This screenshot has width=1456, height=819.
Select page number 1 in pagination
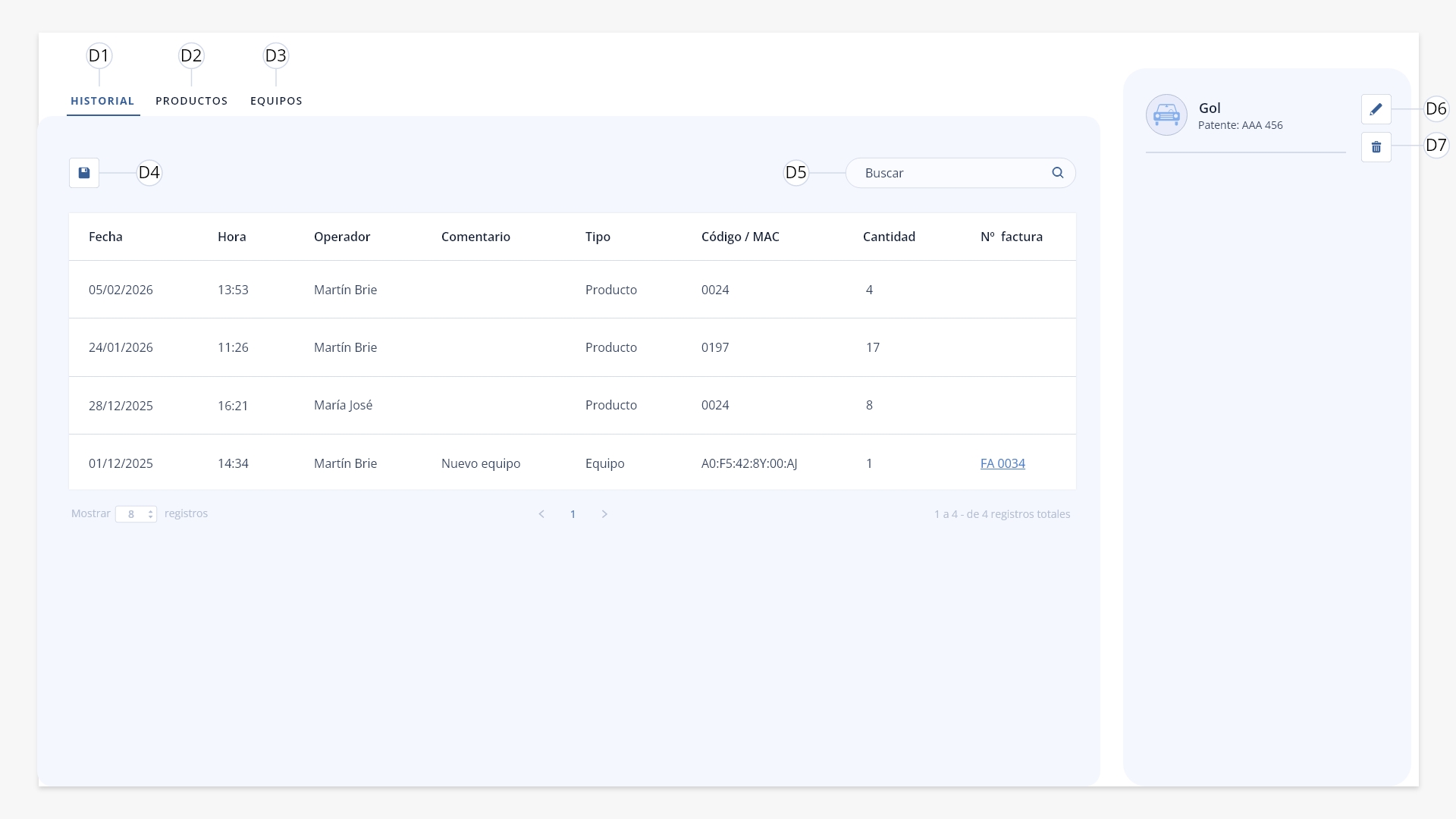point(573,514)
